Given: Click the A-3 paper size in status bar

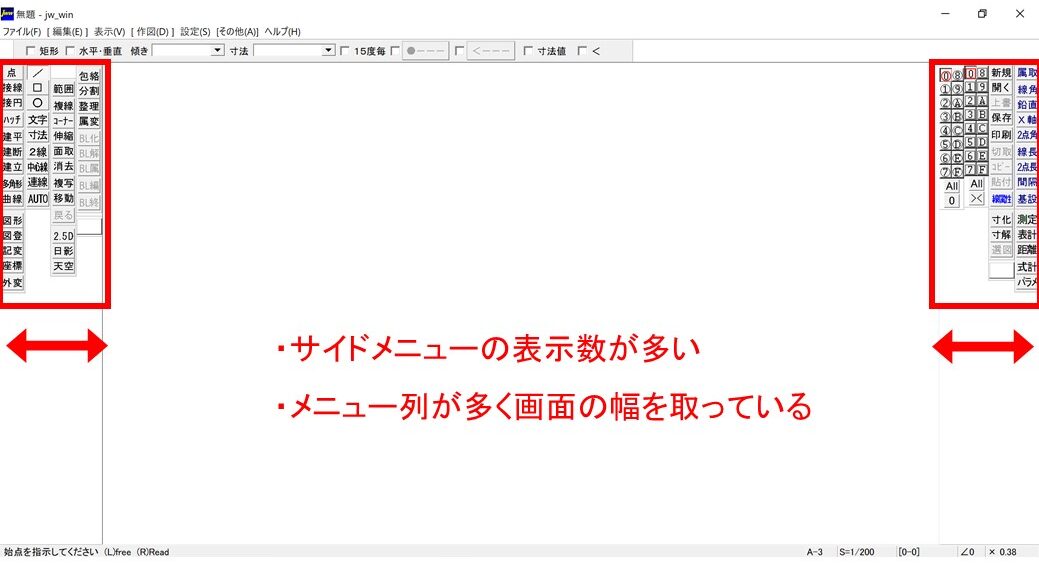Looking at the screenshot, I should click(x=814, y=552).
